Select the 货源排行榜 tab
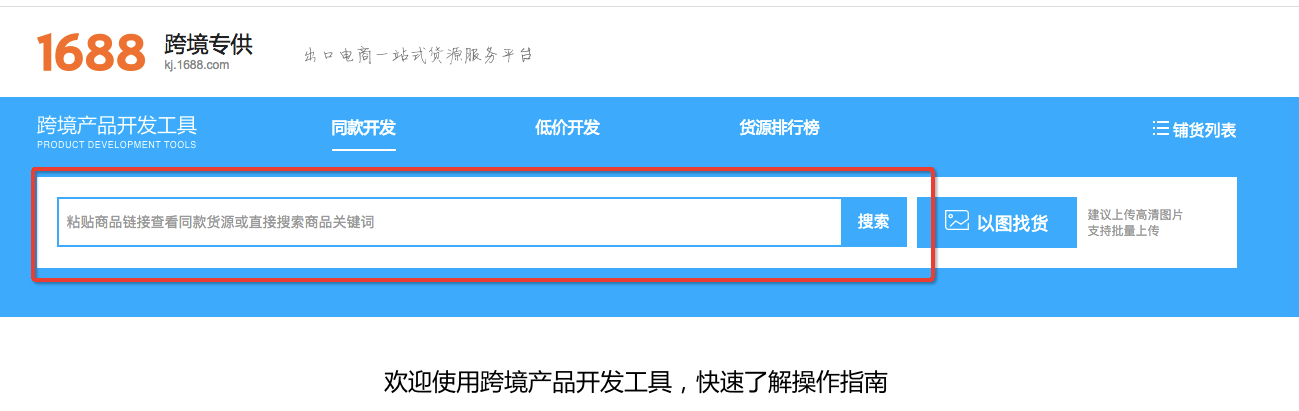 point(779,128)
